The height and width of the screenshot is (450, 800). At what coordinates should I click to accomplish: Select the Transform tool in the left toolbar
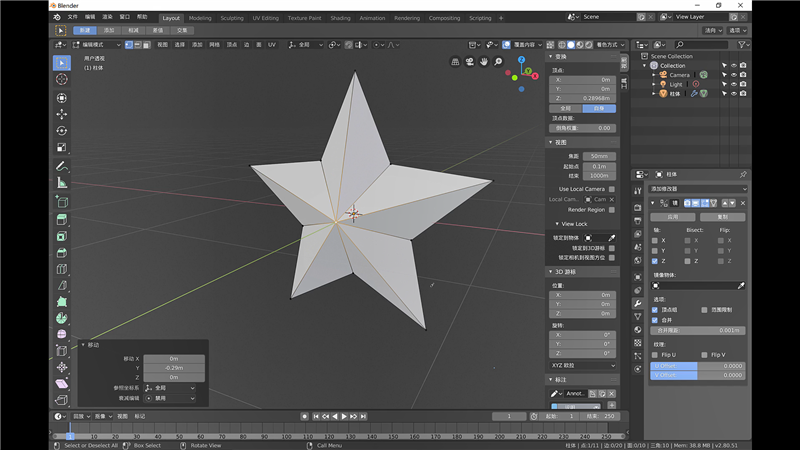click(x=62, y=98)
